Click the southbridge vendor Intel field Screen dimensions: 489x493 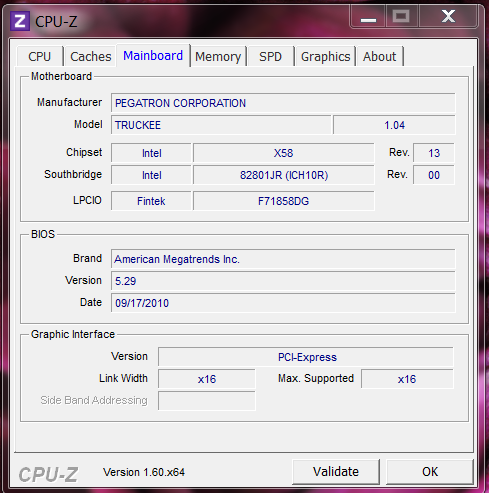151,175
